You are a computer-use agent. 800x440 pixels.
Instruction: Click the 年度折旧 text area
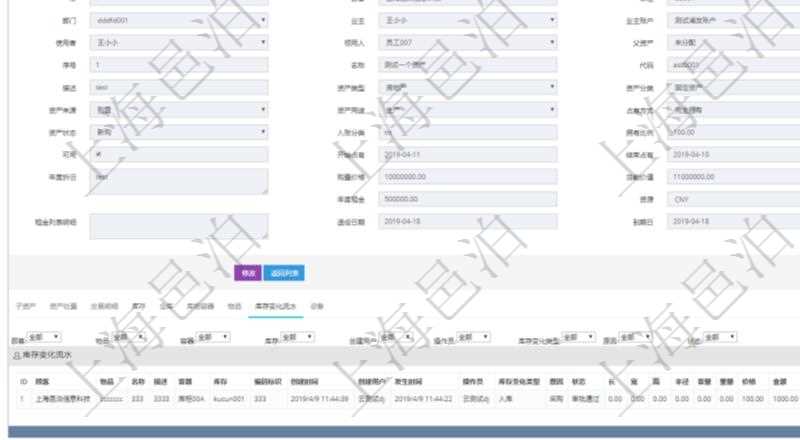180,180
